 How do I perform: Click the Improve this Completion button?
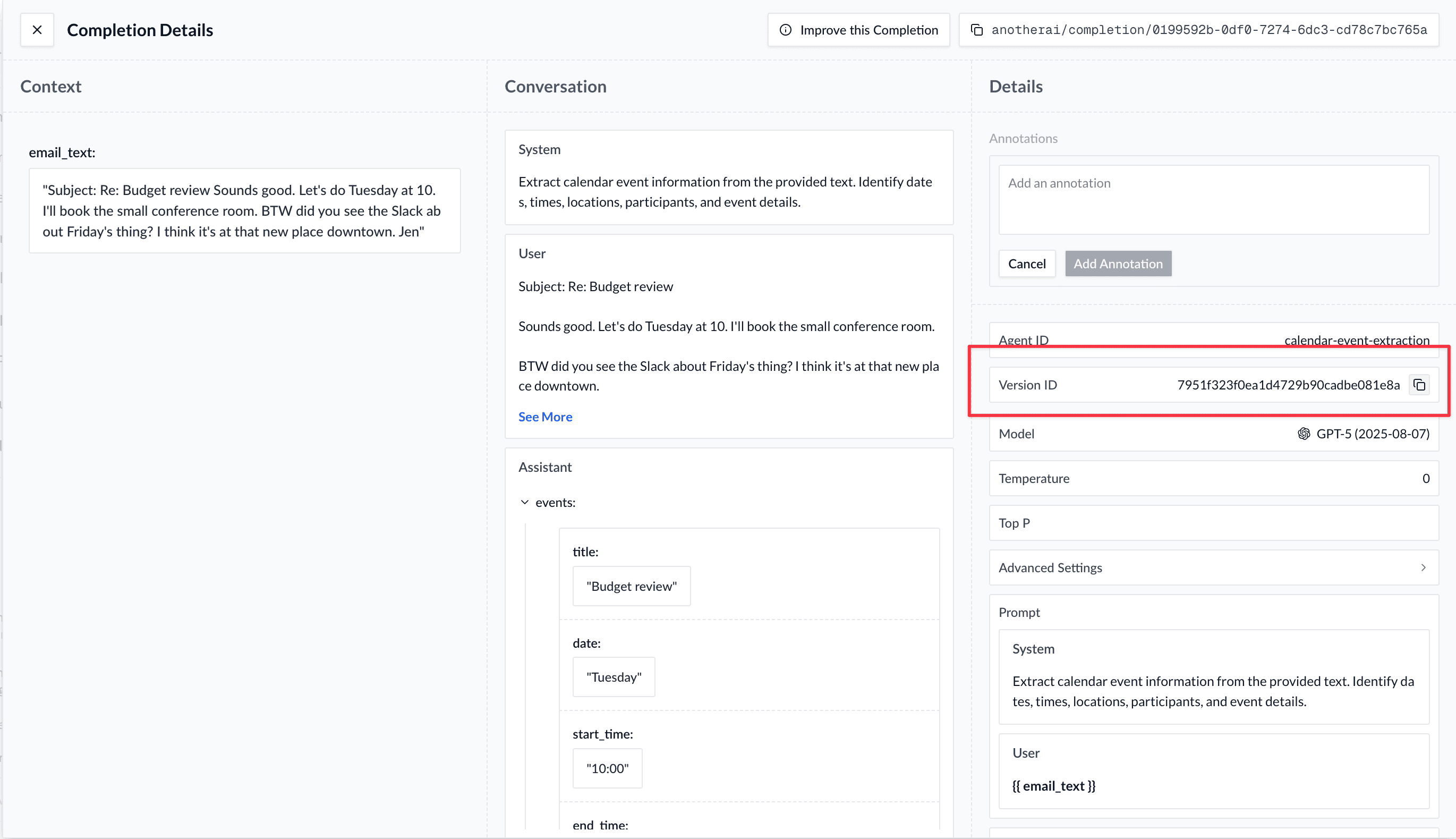point(857,29)
